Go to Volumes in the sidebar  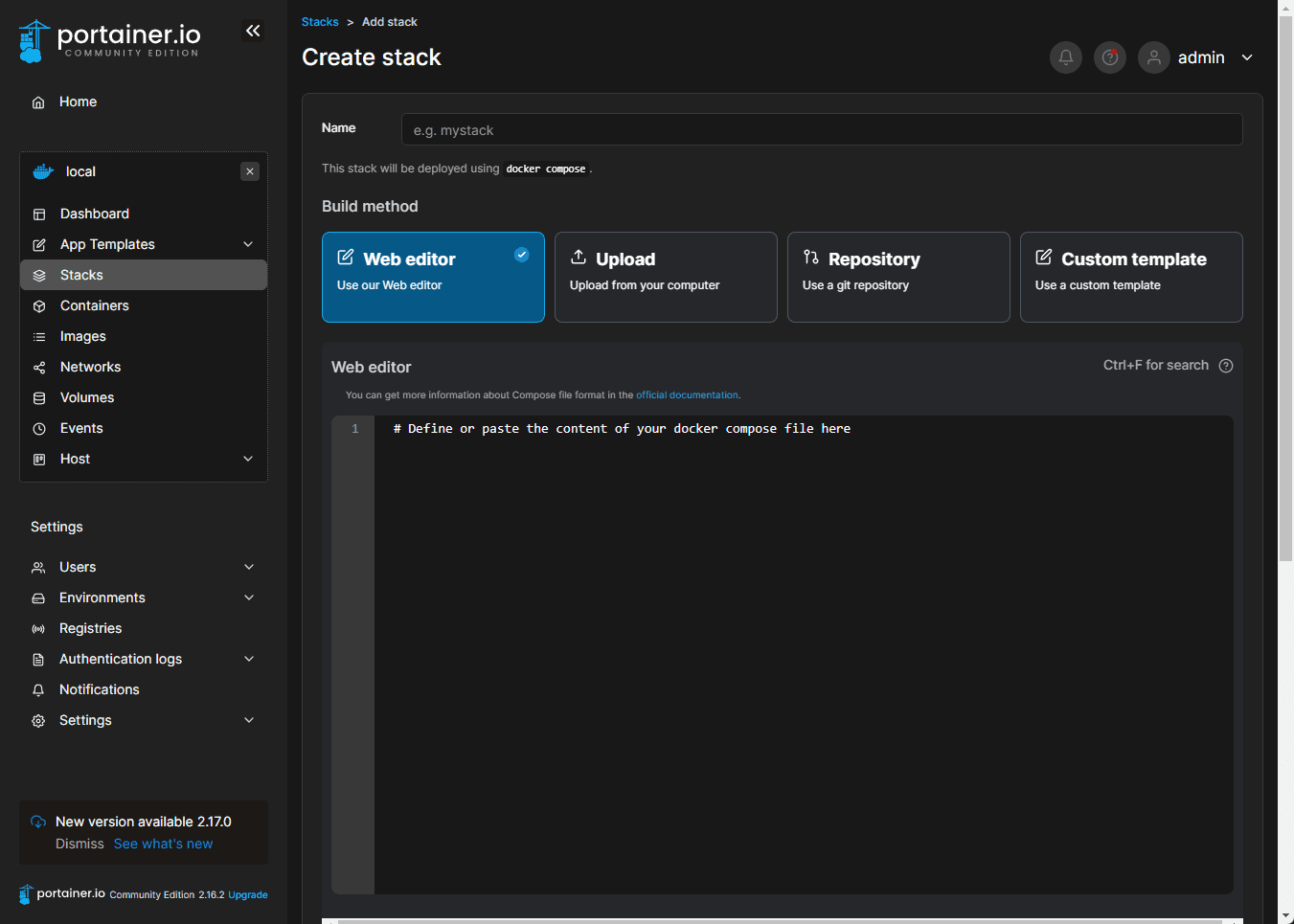point(87,397)
